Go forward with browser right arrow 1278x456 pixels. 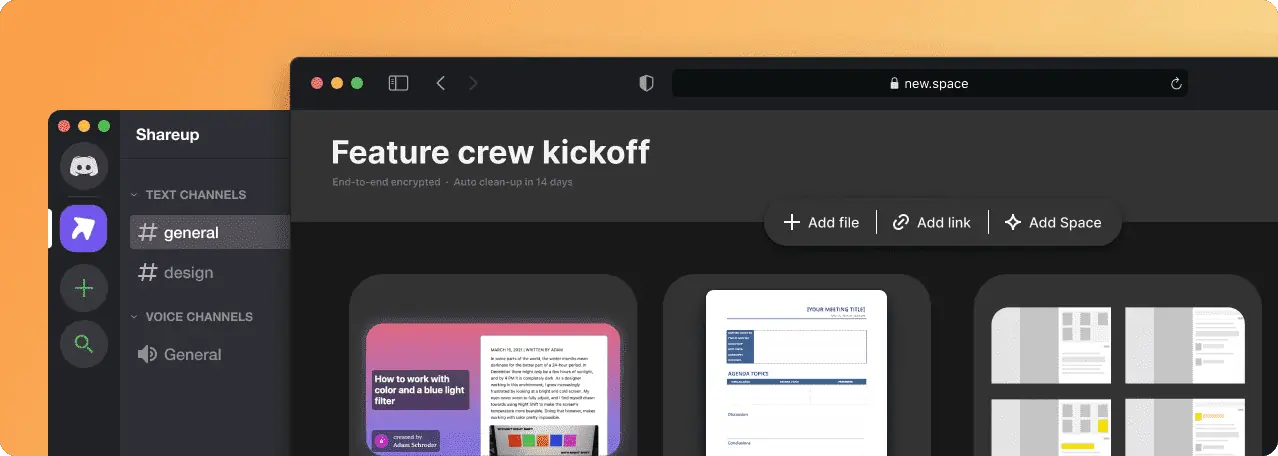(x=473, y=83)
